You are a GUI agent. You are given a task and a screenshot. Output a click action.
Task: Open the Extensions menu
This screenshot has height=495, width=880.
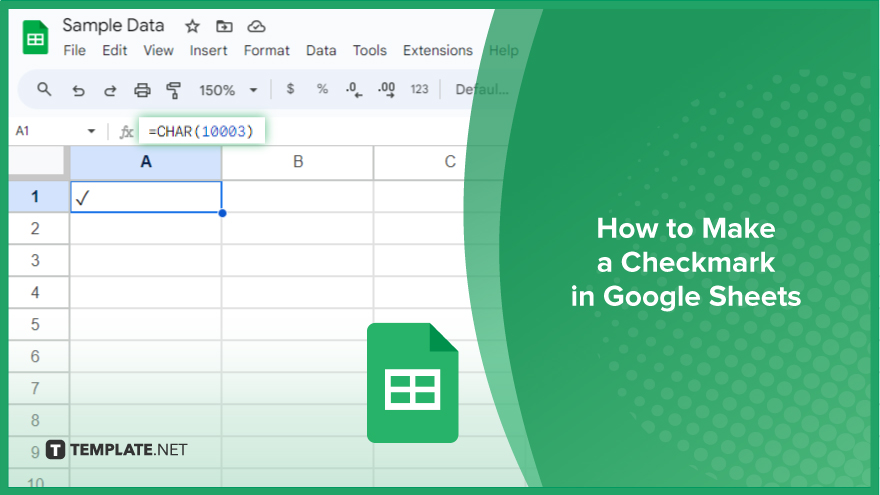pyautogui.click(x=438, y=51)
